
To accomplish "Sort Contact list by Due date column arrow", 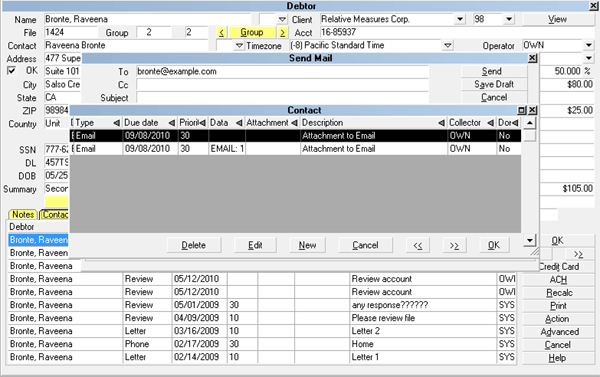I will tap(172, 123).
